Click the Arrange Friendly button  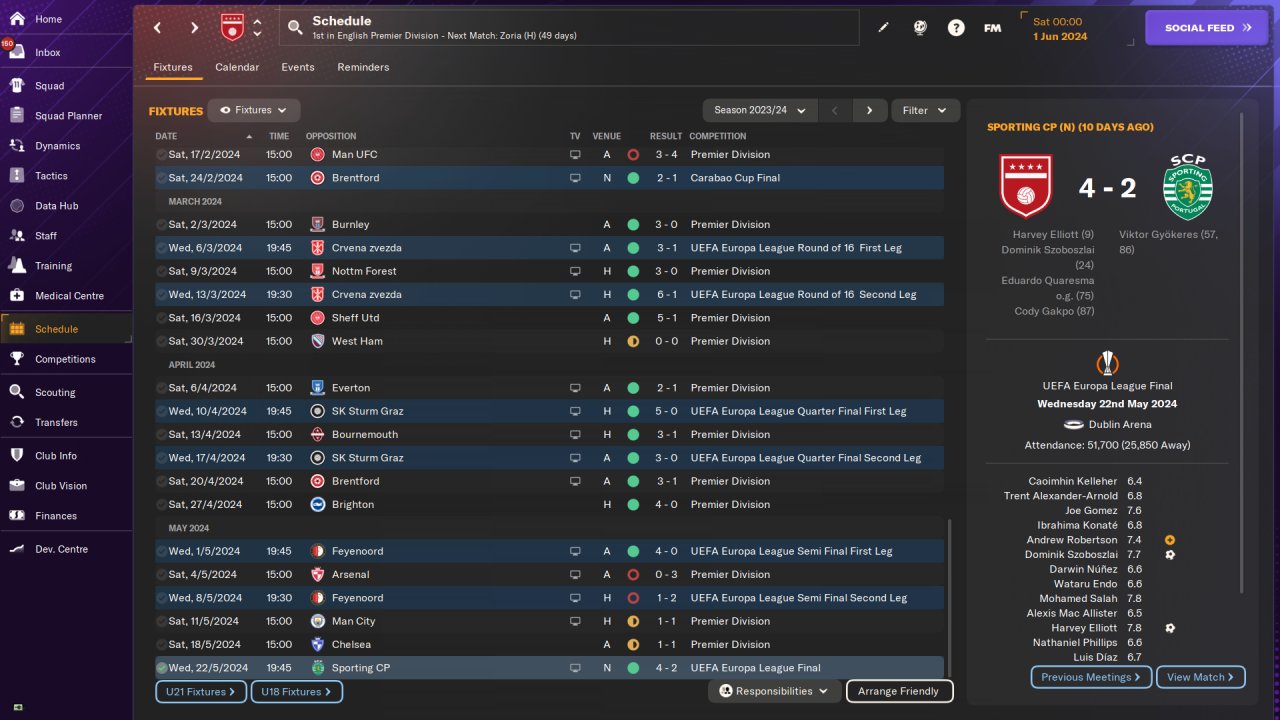point(899,691)
